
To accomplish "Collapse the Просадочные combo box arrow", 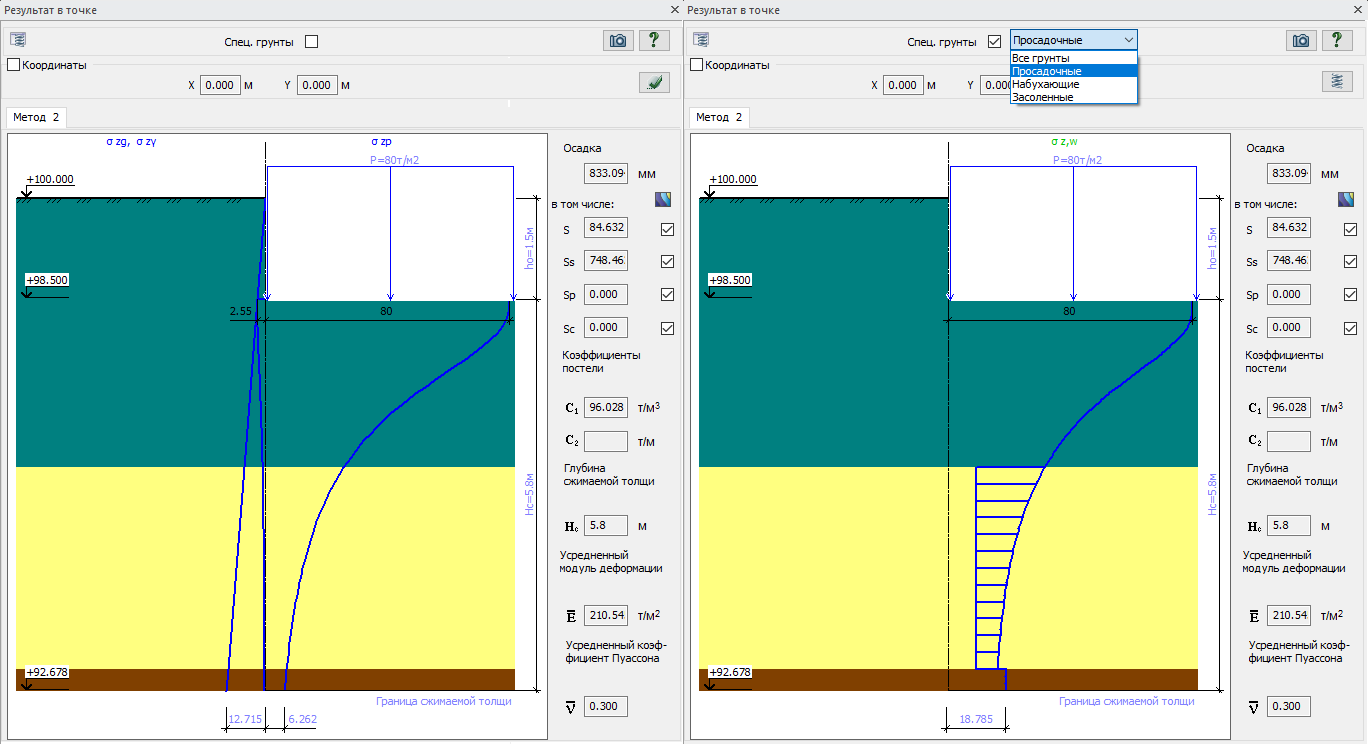I will [x=1128, y=40].
